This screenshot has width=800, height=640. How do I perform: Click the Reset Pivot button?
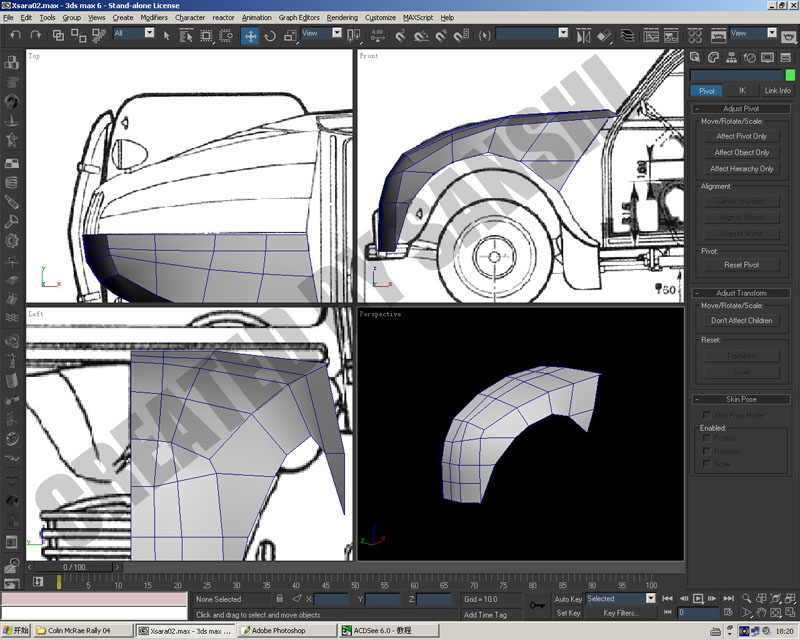pyautogui.click(x=741, y=265)
